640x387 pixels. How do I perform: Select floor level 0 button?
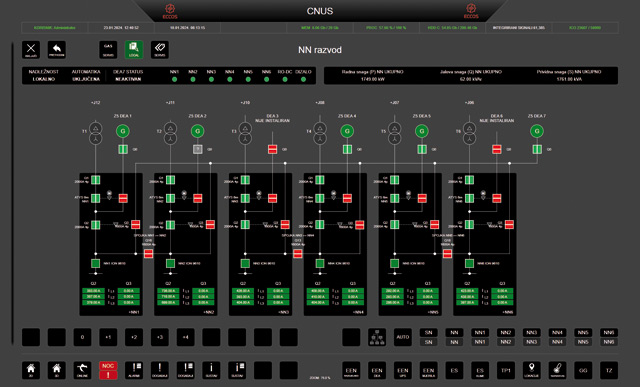click(82, 337)
